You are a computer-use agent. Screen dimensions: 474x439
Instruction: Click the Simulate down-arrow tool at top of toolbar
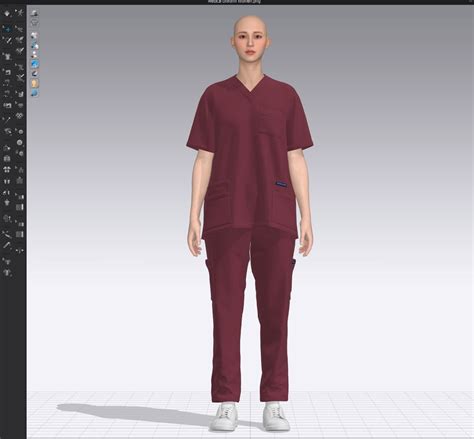coord(7,14)
